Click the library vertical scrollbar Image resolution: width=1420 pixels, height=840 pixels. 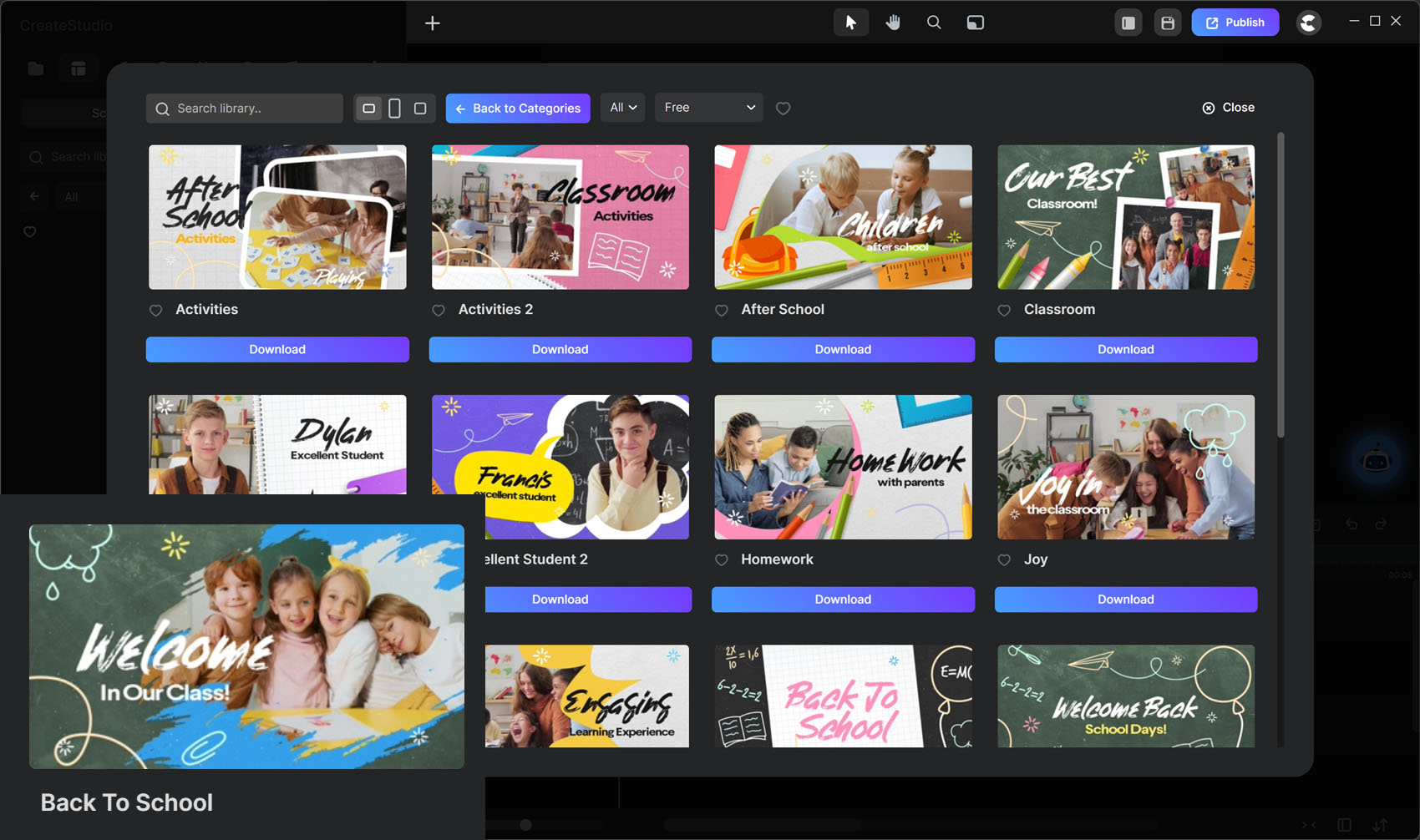(1280, 284)
